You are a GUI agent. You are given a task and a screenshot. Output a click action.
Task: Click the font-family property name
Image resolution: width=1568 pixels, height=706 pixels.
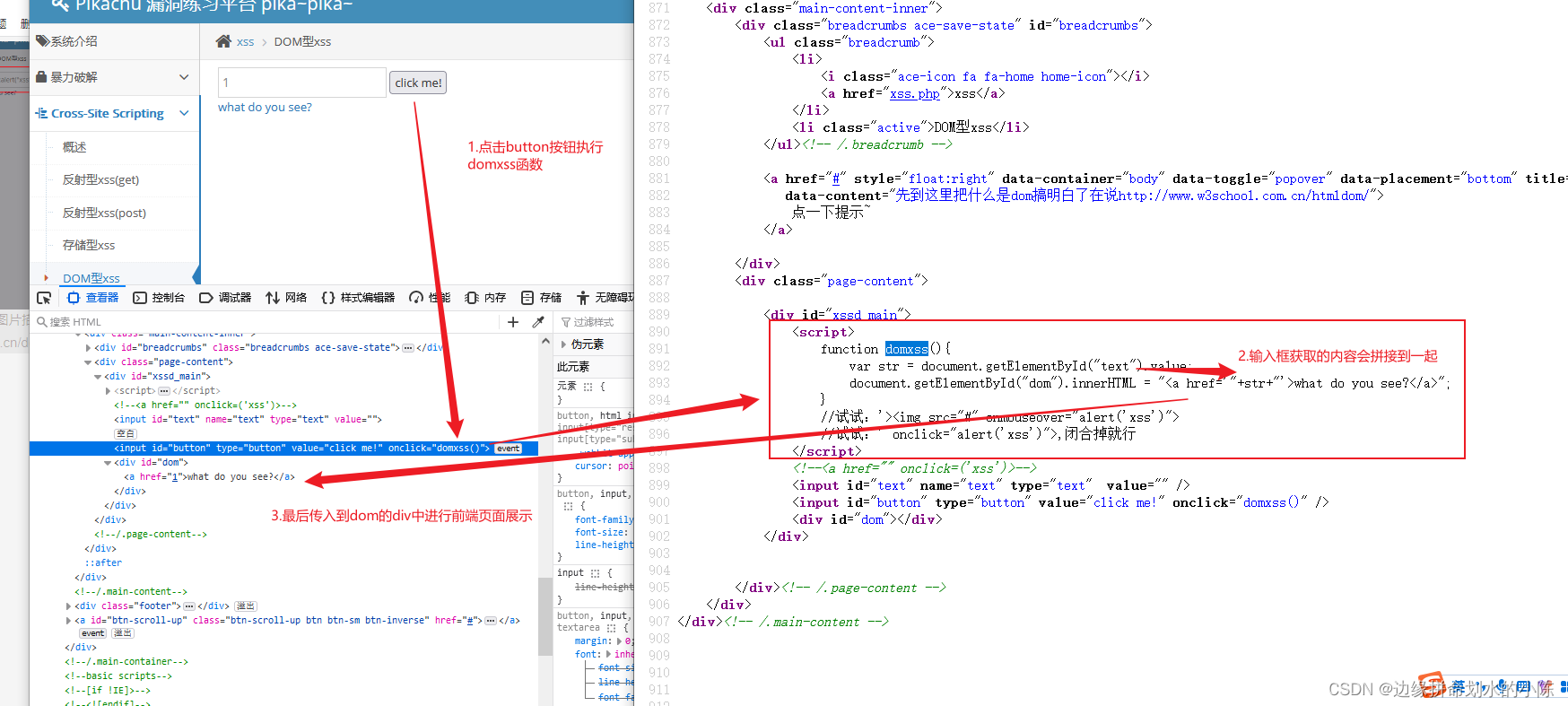click(x=604, y=520)
